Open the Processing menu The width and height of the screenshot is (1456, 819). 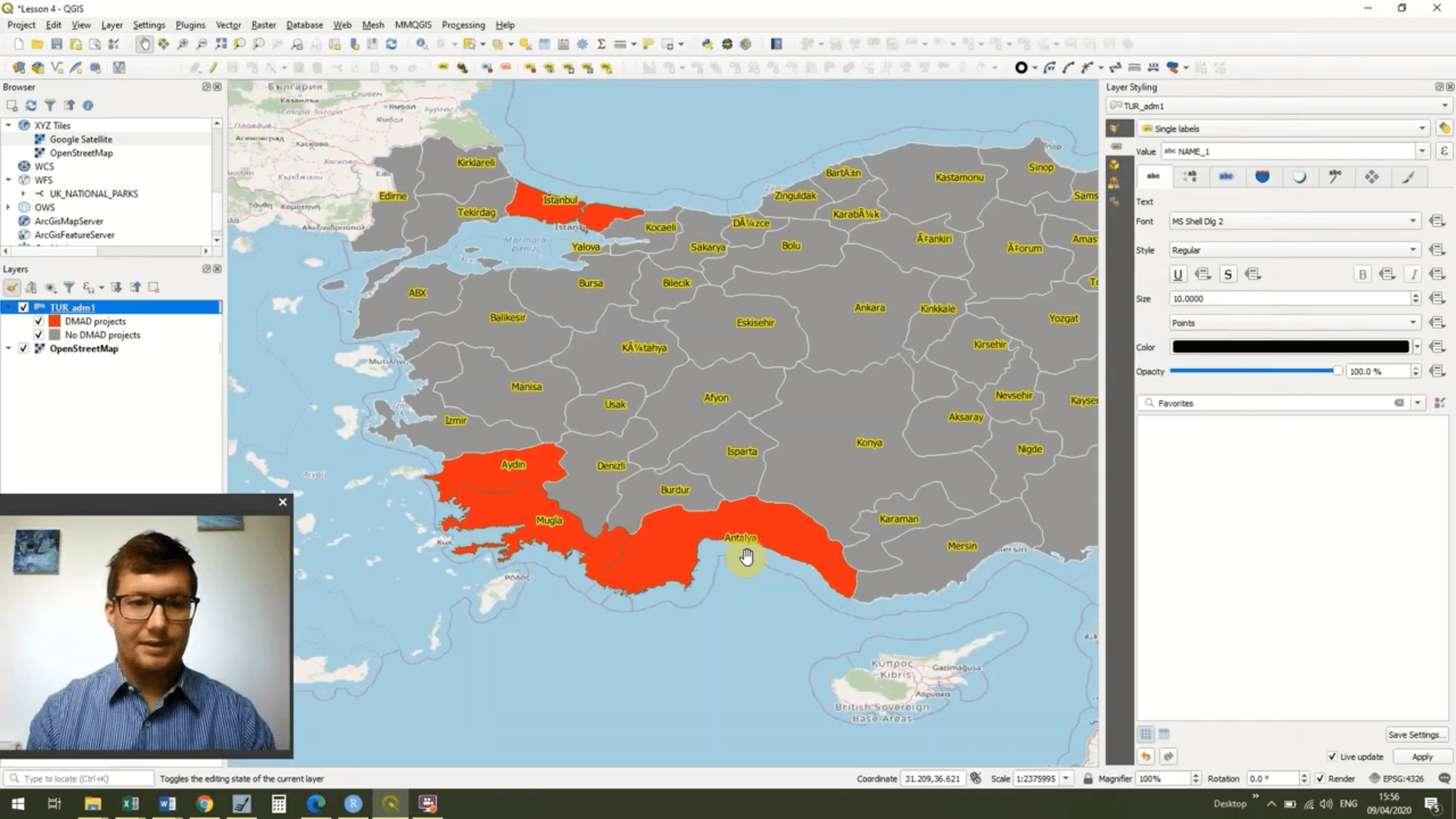[463, 25]
